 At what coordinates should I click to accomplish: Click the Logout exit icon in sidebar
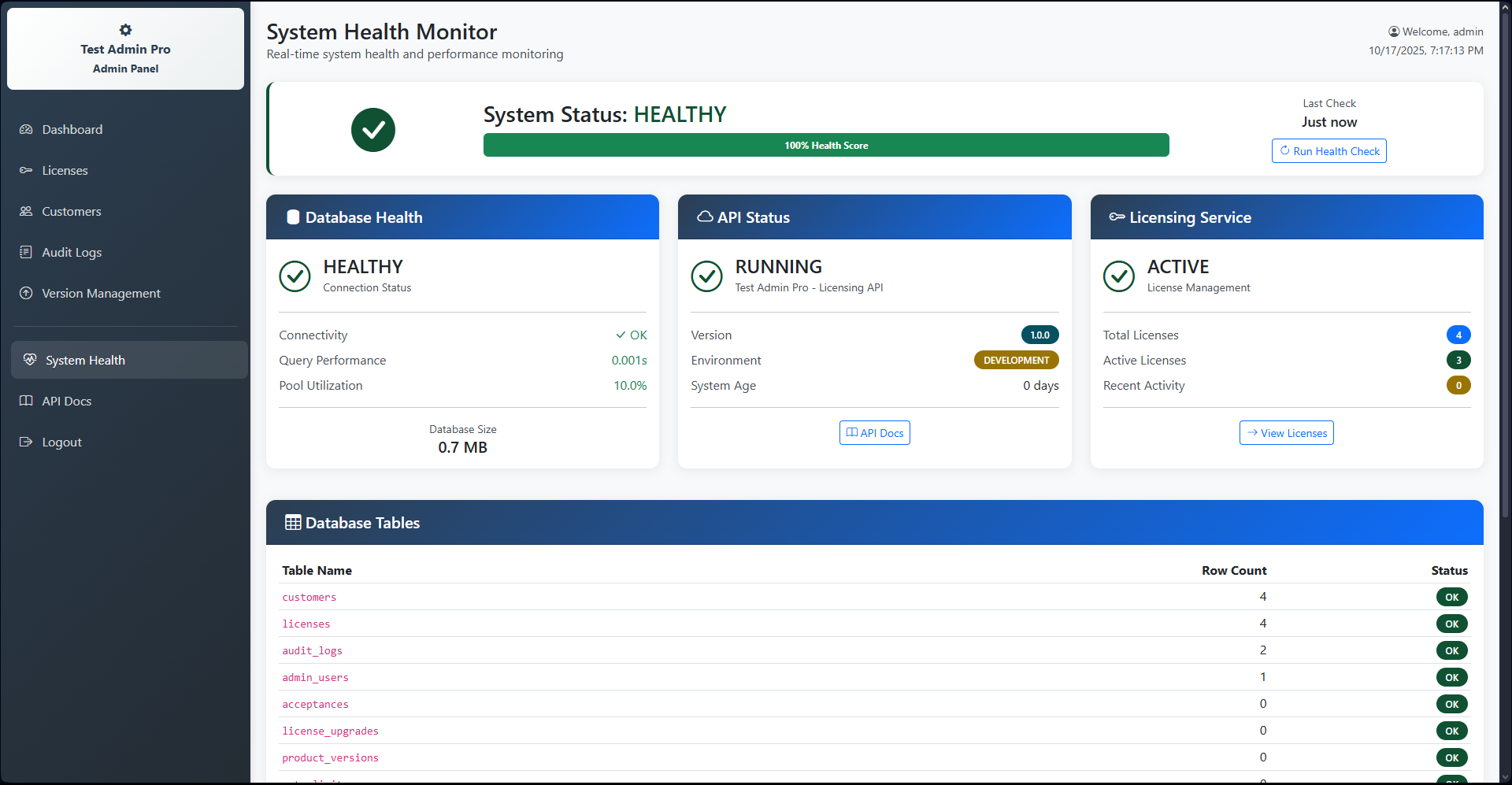[x=26, y=442]
